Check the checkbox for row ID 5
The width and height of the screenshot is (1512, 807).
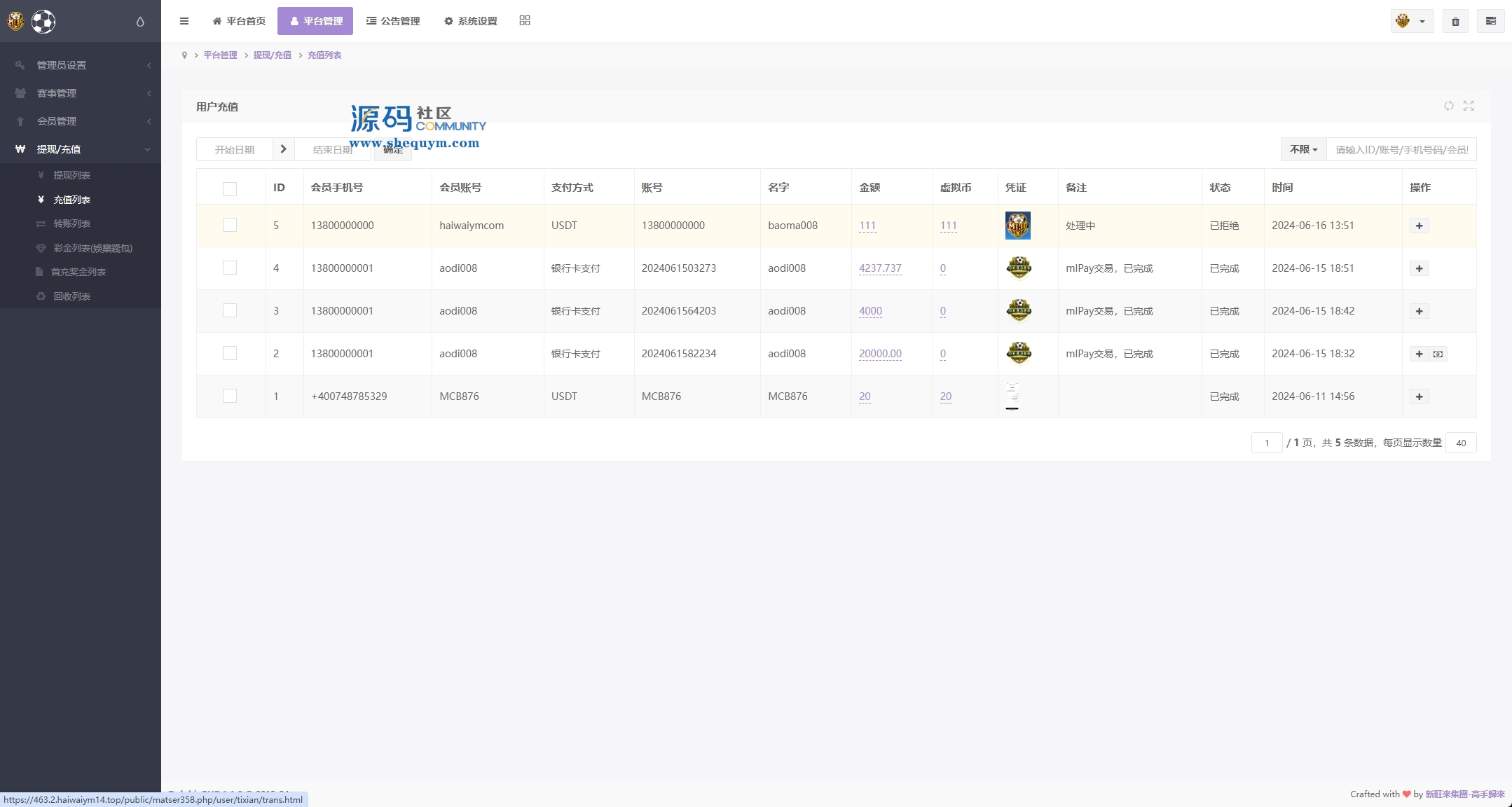coord(230,225)
